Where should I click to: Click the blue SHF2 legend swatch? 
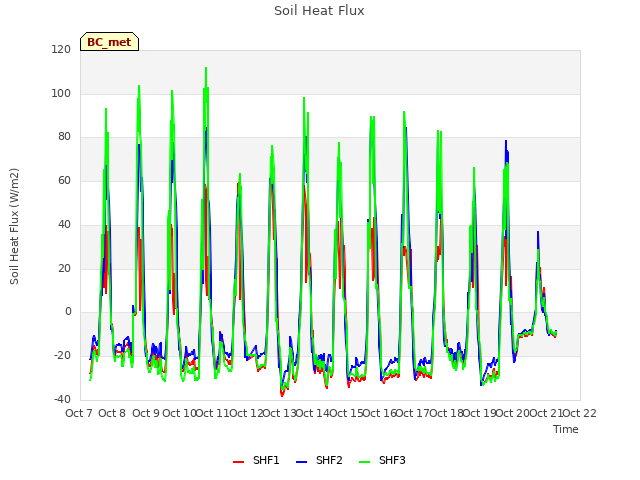pos(301,462)
